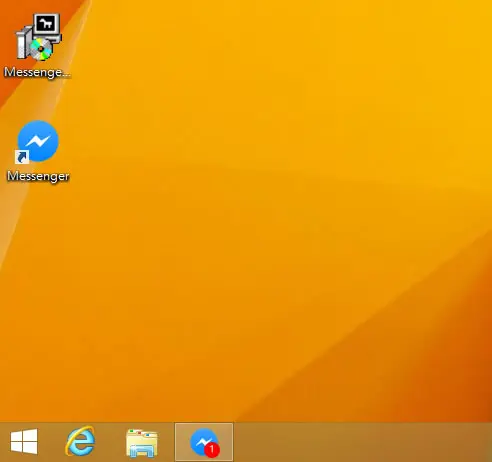Select the "Messenger" shortcut label text
The height and width of the screenshot is (462, 492).
(38, 176)
